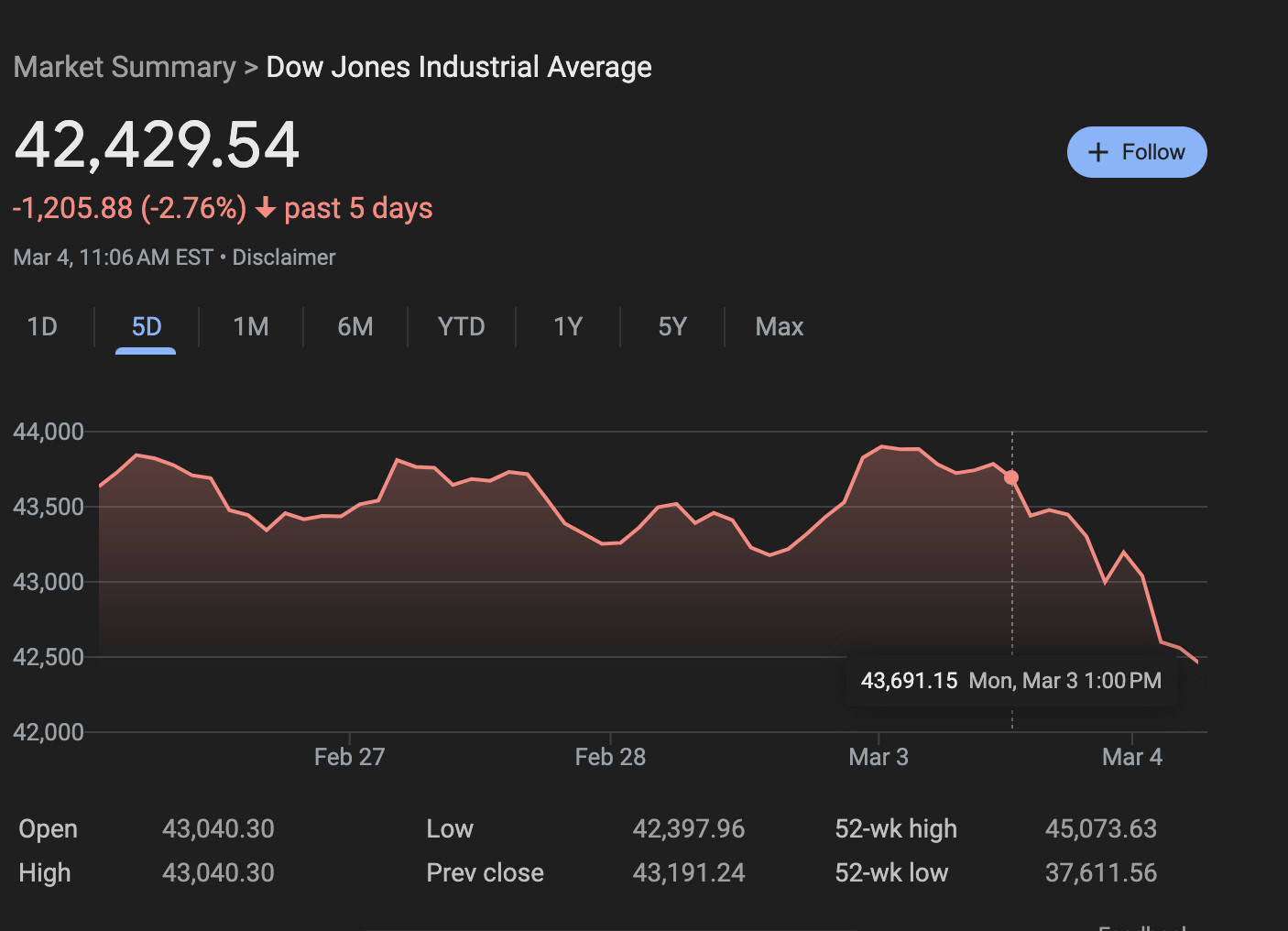1288x931 pixels.
Task: Select the YTD range tab
Action: (461, 327)
